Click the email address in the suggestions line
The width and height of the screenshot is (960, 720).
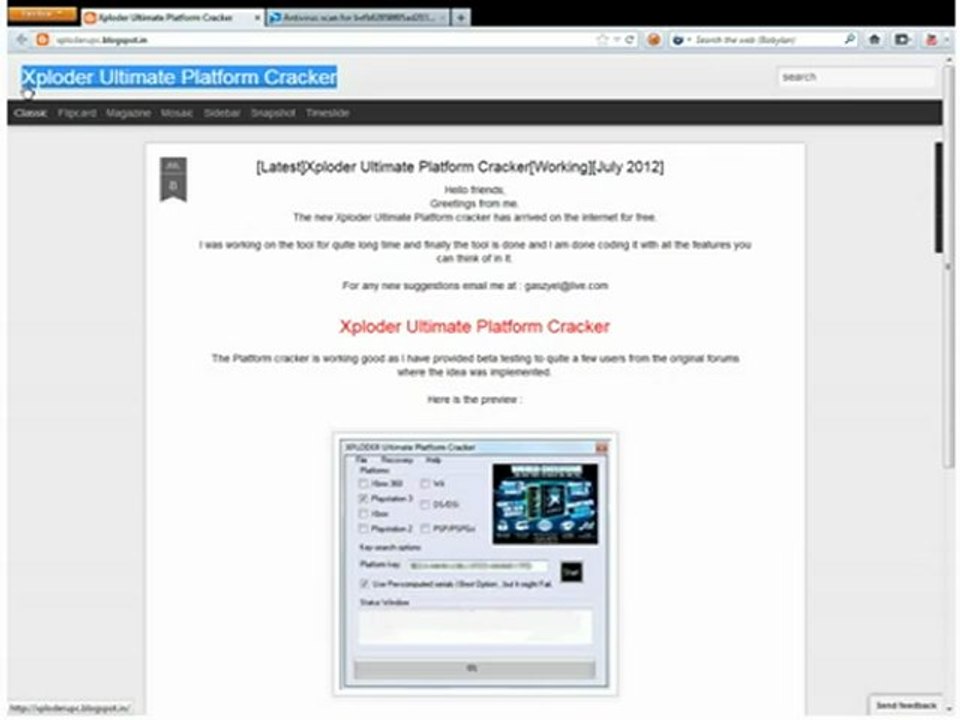click(x=566, y=286)
